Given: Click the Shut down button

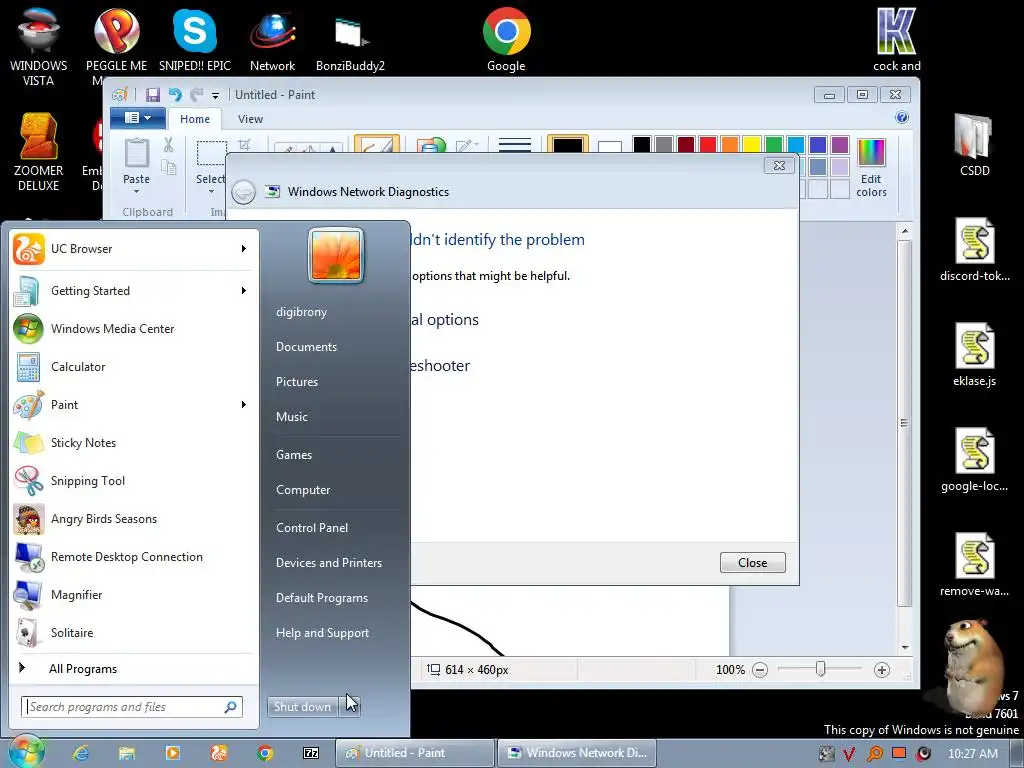Looking at the screenshot, I should [x=302, y=707].
